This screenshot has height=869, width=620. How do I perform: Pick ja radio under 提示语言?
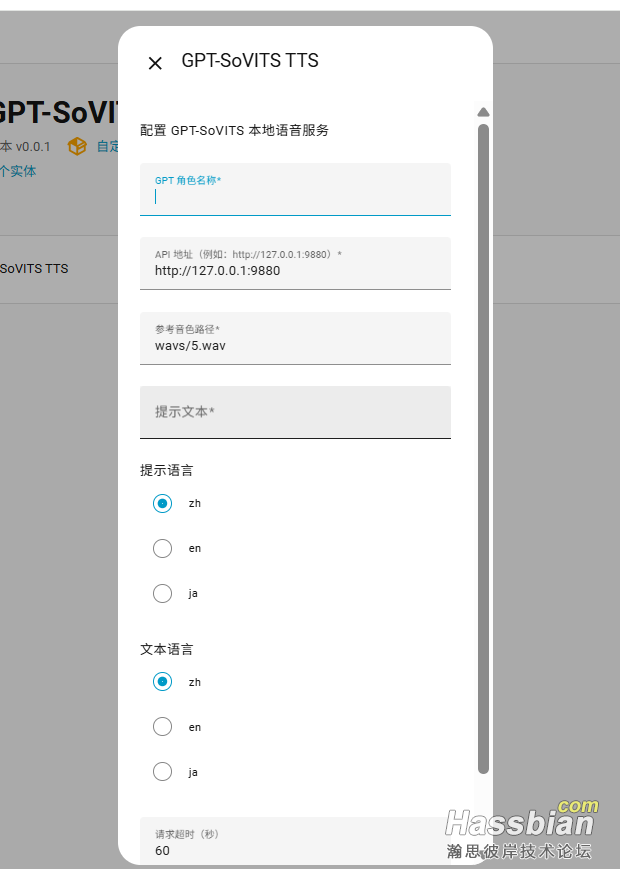(162, 593)
